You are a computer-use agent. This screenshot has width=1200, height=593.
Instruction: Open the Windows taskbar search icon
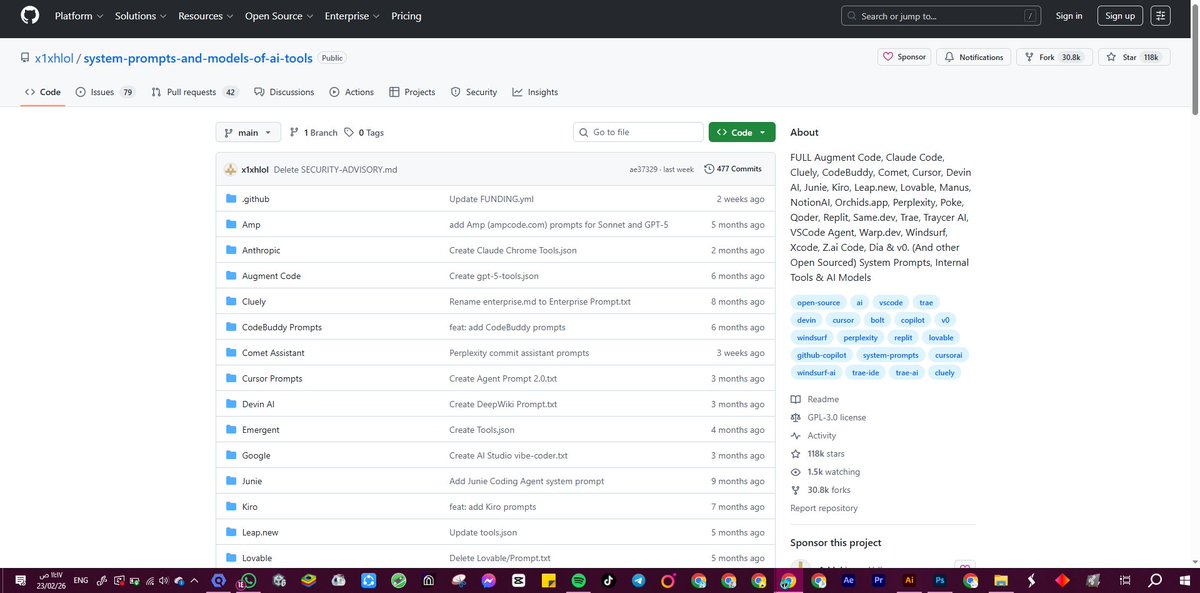point(1155,580)
